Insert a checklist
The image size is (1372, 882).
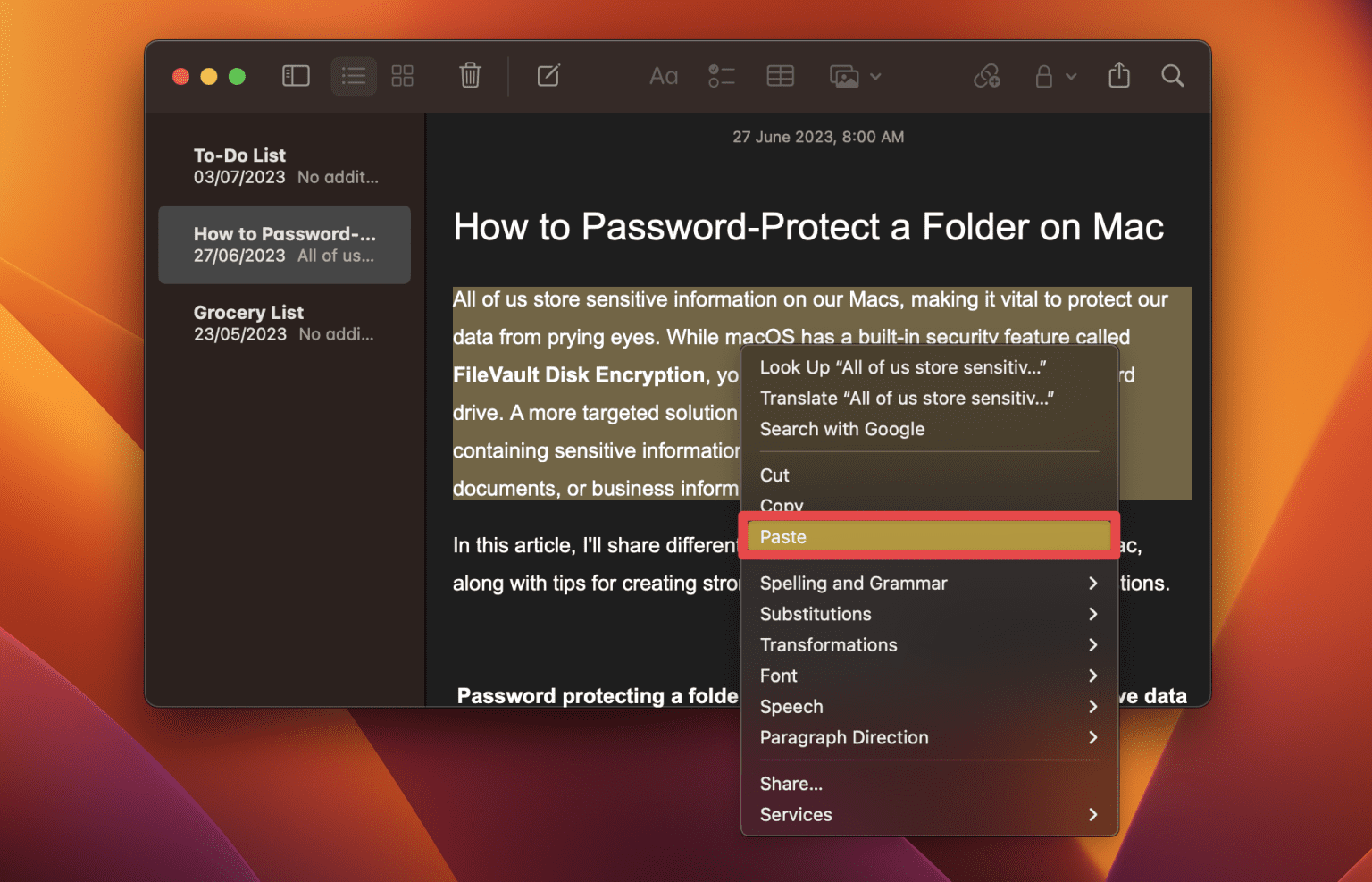click(x=722, y=76)
